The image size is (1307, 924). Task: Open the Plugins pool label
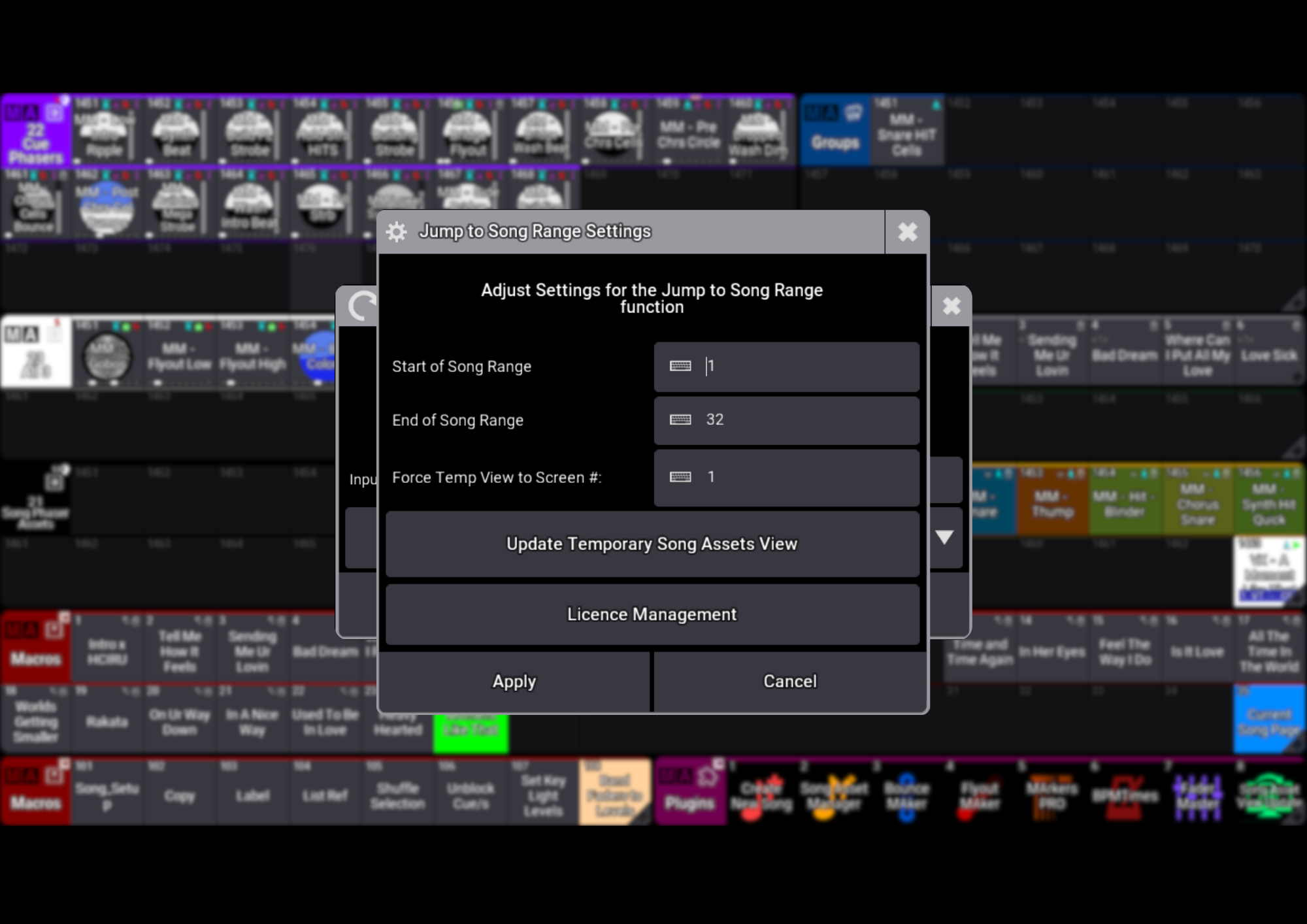689,791
